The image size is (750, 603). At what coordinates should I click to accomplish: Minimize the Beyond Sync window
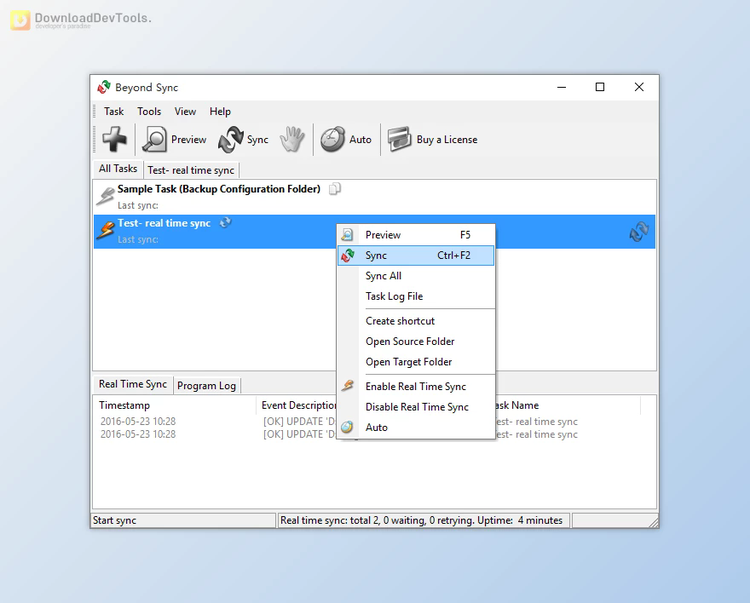[562, 87]
